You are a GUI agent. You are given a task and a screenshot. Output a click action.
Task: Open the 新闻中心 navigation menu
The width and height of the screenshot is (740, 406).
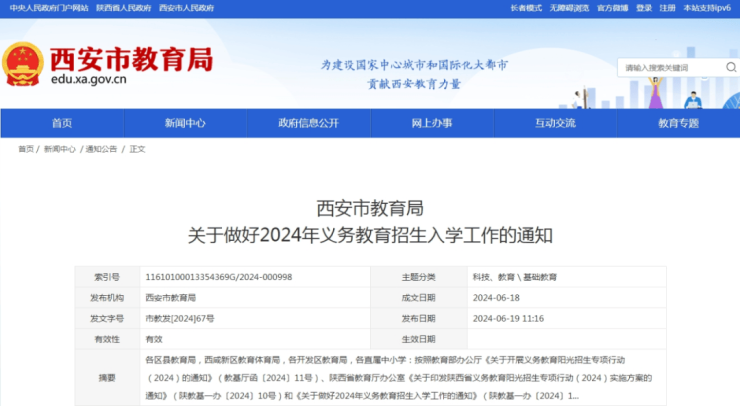click(185, 123)
